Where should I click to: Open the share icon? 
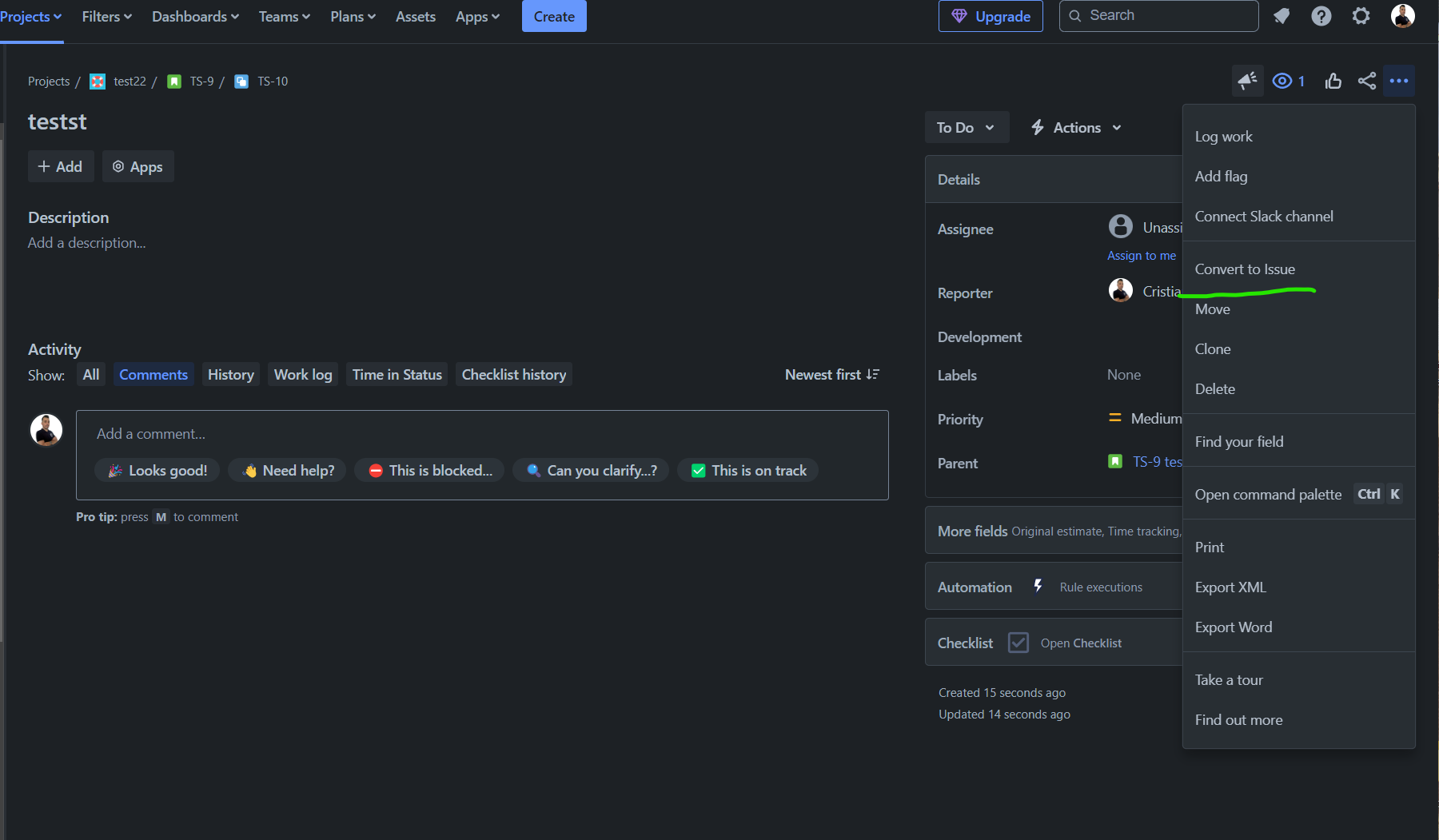tap(1365, 81)
